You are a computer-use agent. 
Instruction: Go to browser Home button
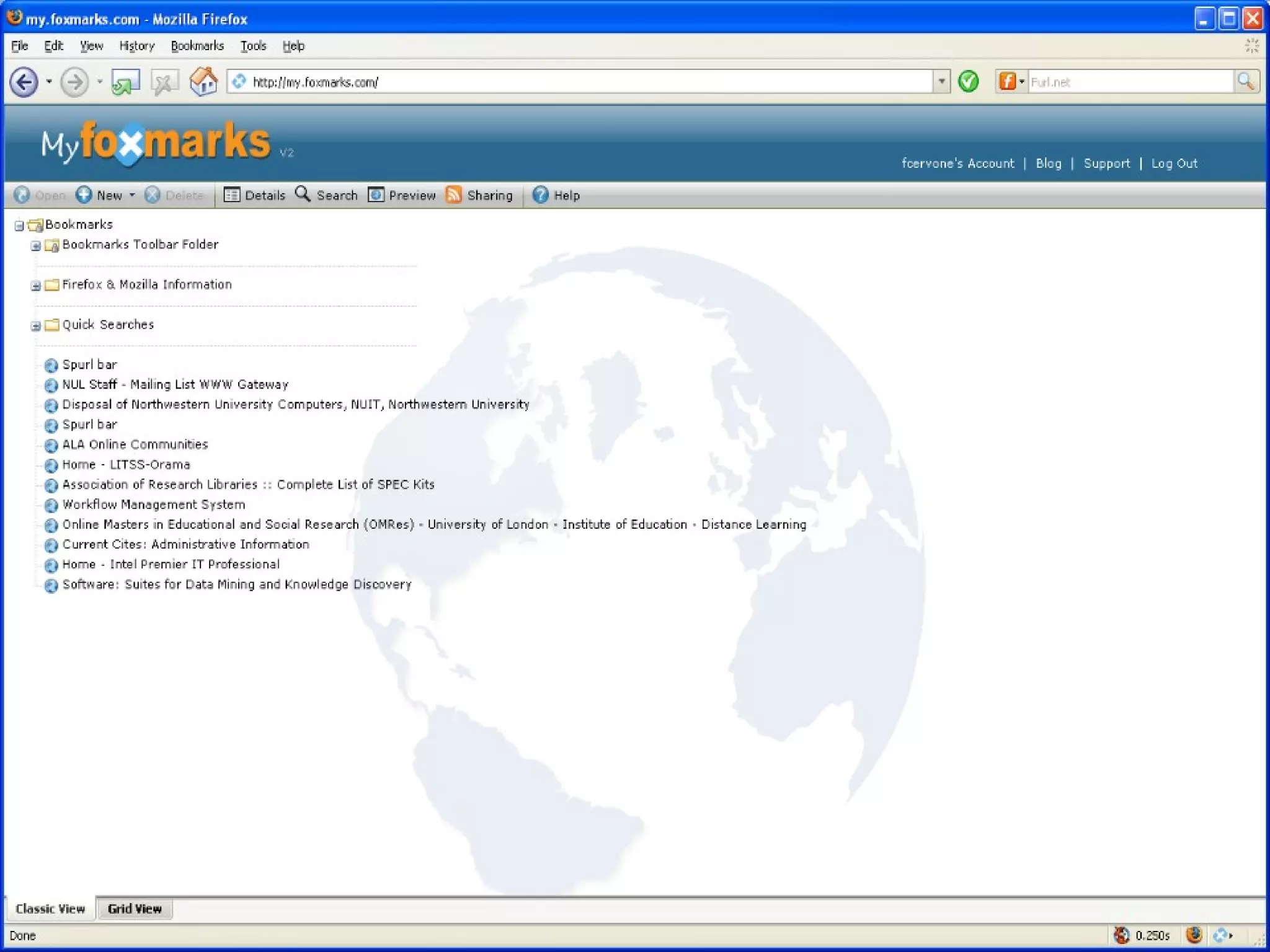click(x=203, y=82)
